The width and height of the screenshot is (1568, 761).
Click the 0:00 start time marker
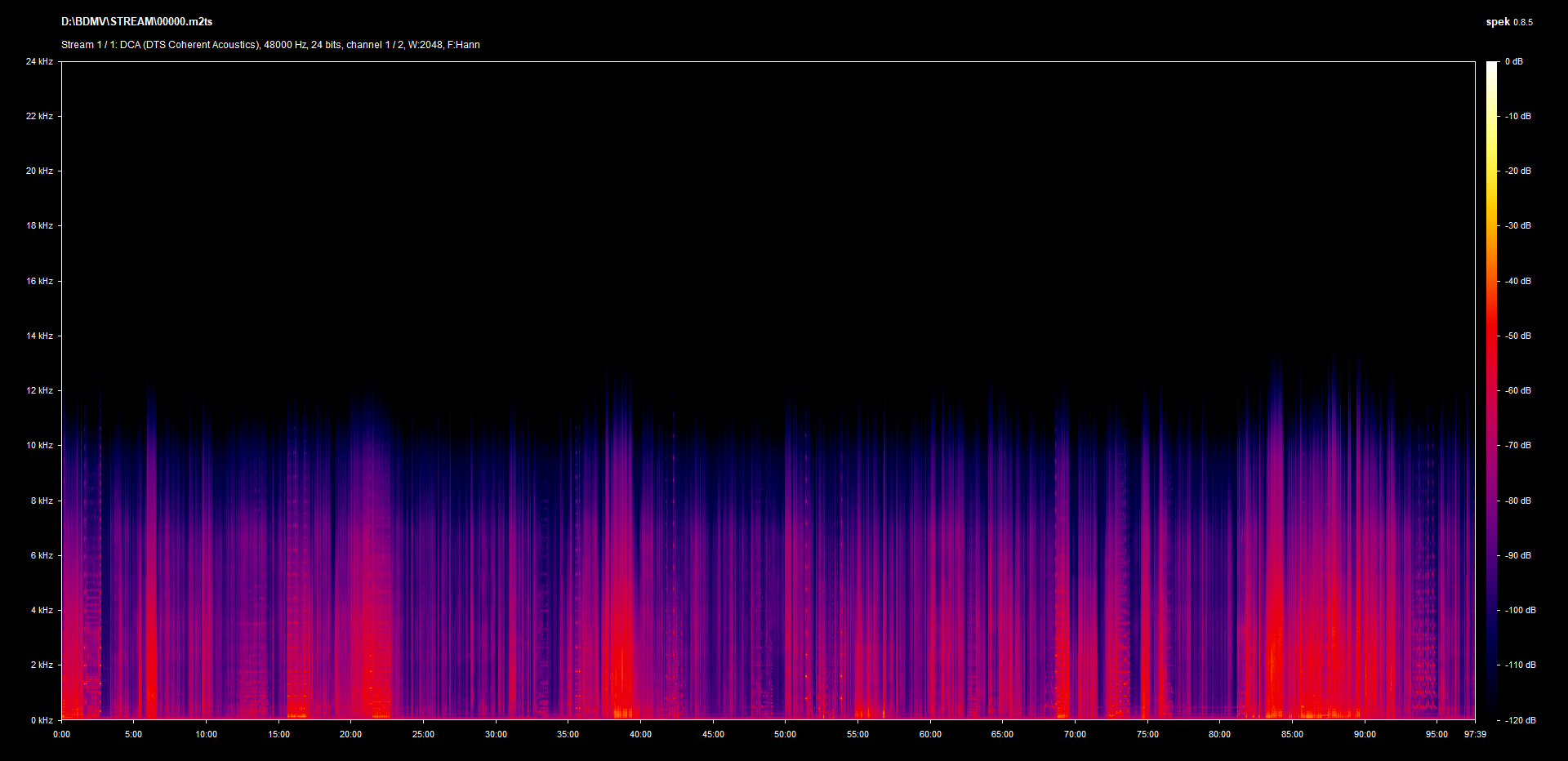(x=61, y=734)
